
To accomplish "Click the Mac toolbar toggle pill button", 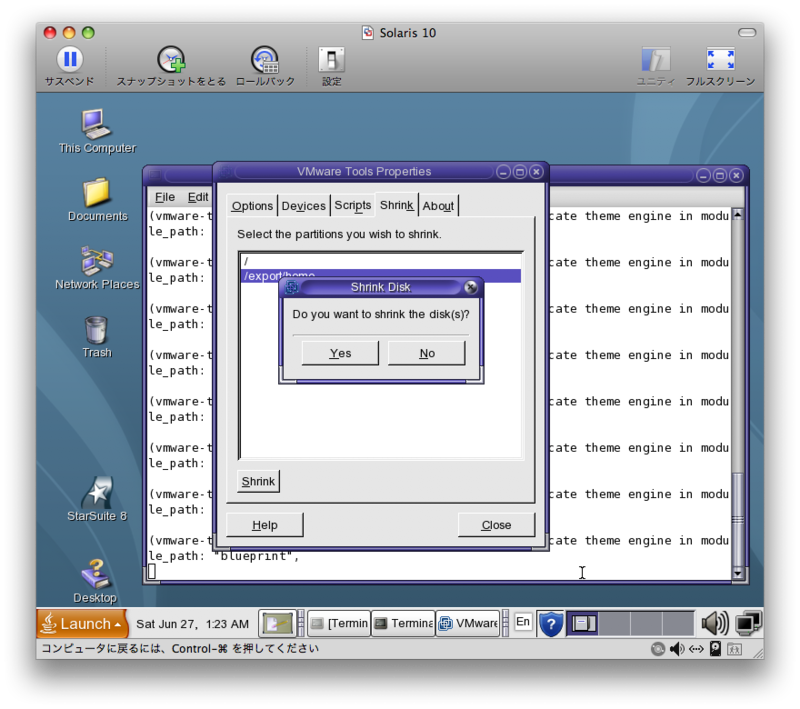I will click(x=747, y=33).
